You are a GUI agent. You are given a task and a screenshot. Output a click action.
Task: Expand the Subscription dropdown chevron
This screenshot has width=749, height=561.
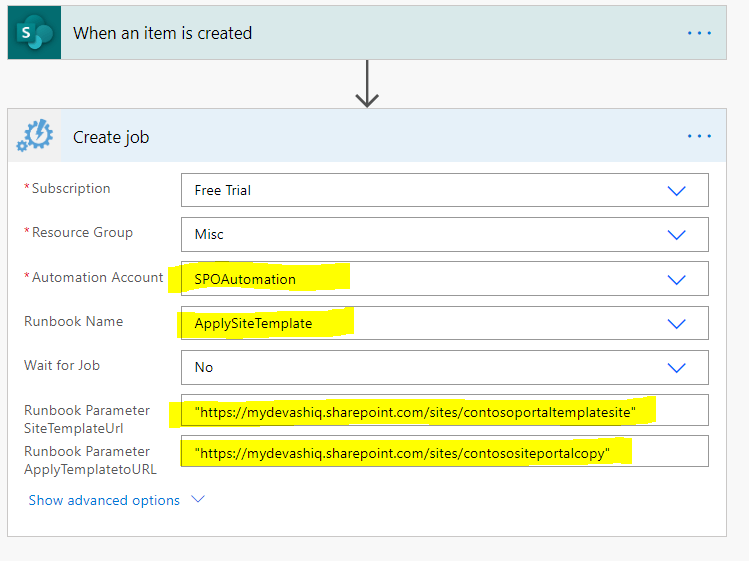point(677,190)
